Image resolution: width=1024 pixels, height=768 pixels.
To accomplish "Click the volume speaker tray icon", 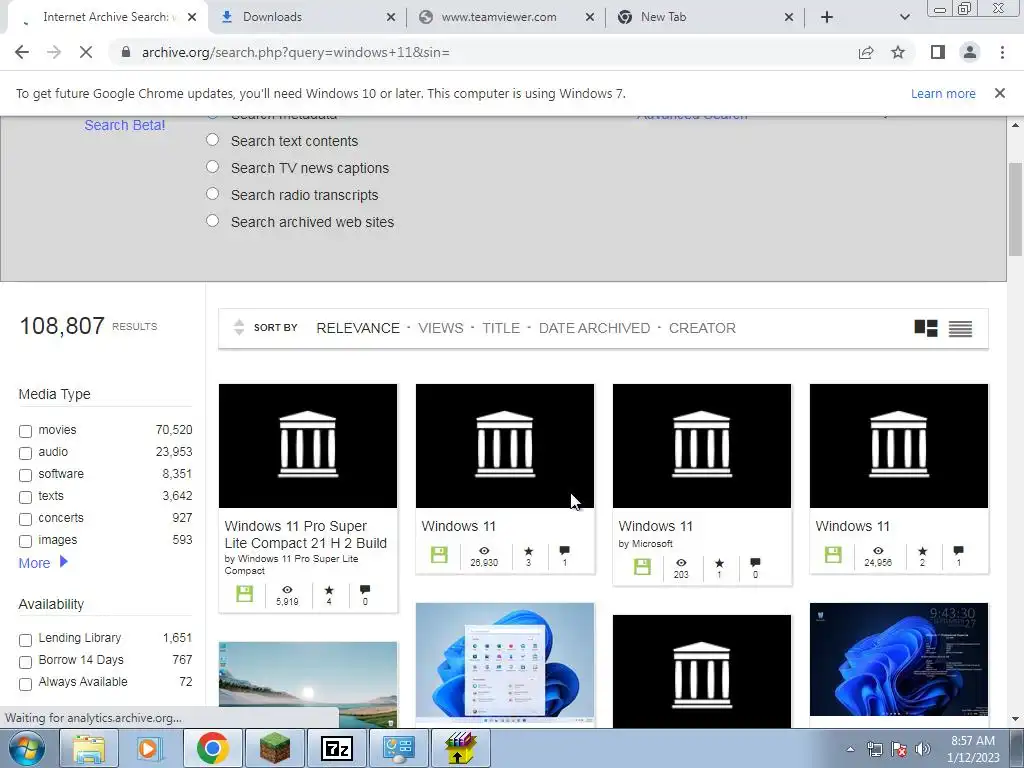I will [922, 749].
